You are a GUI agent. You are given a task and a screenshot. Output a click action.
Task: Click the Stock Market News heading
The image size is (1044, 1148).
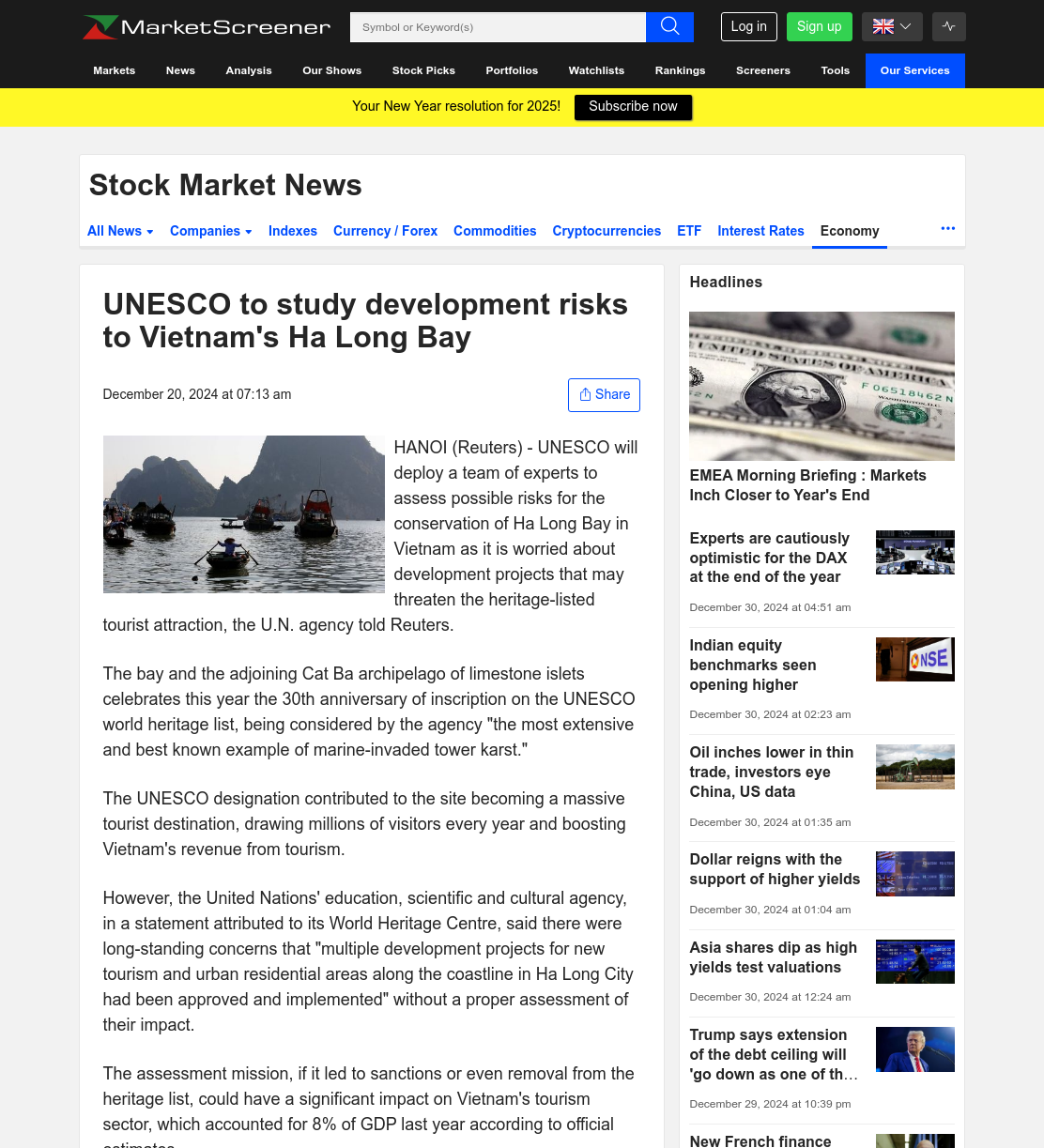click(225, 185)
